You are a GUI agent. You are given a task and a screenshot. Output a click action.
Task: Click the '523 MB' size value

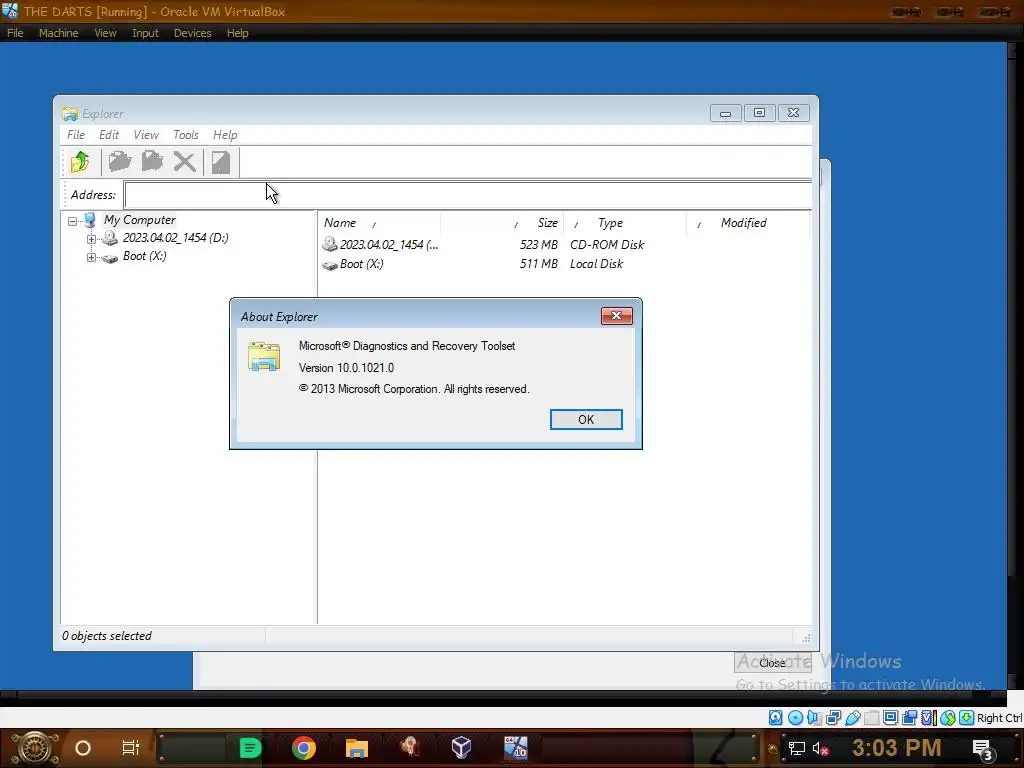point(539,245)
